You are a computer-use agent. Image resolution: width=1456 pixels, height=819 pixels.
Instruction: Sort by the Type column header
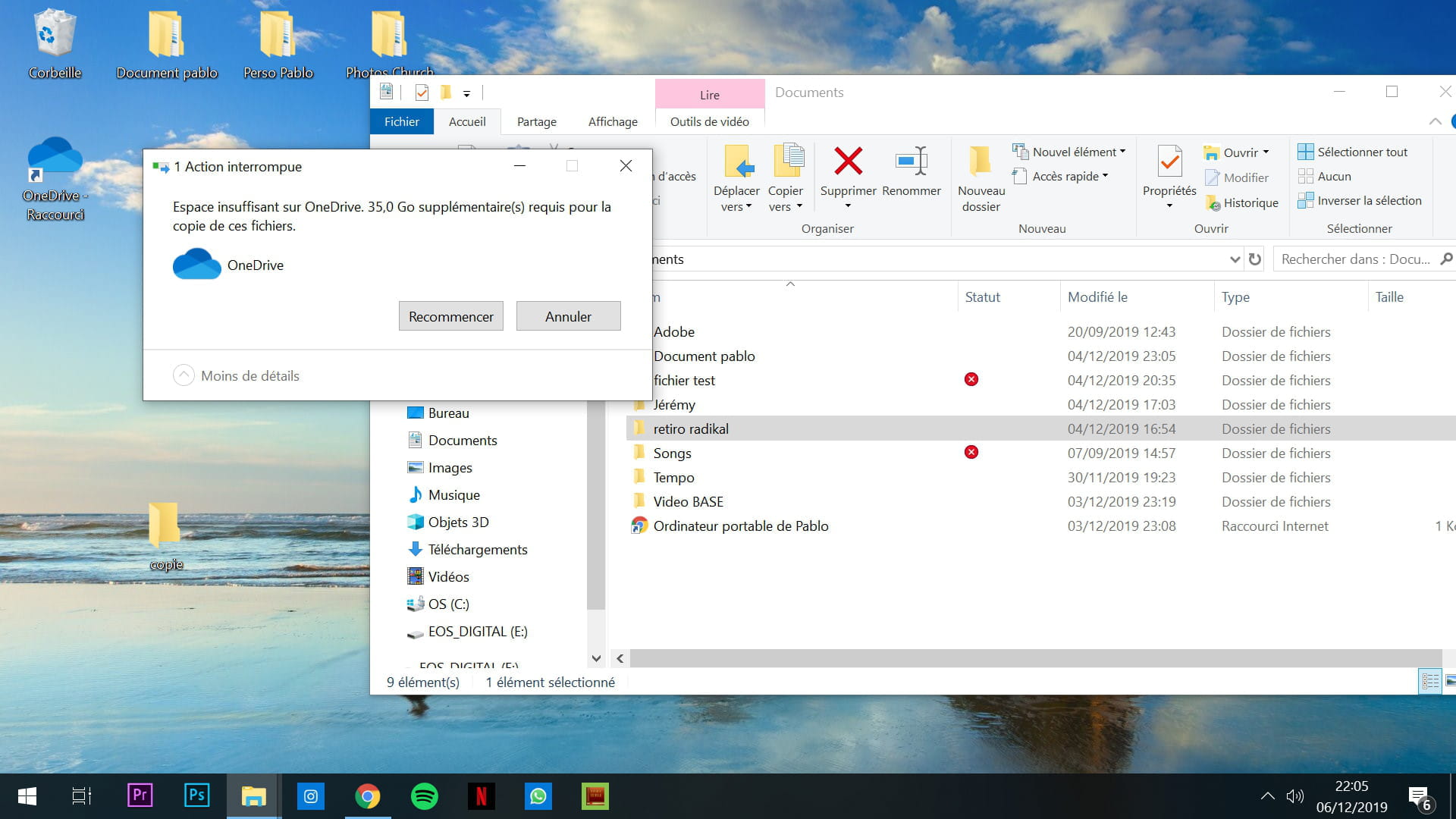click(x=1291, y=297)
